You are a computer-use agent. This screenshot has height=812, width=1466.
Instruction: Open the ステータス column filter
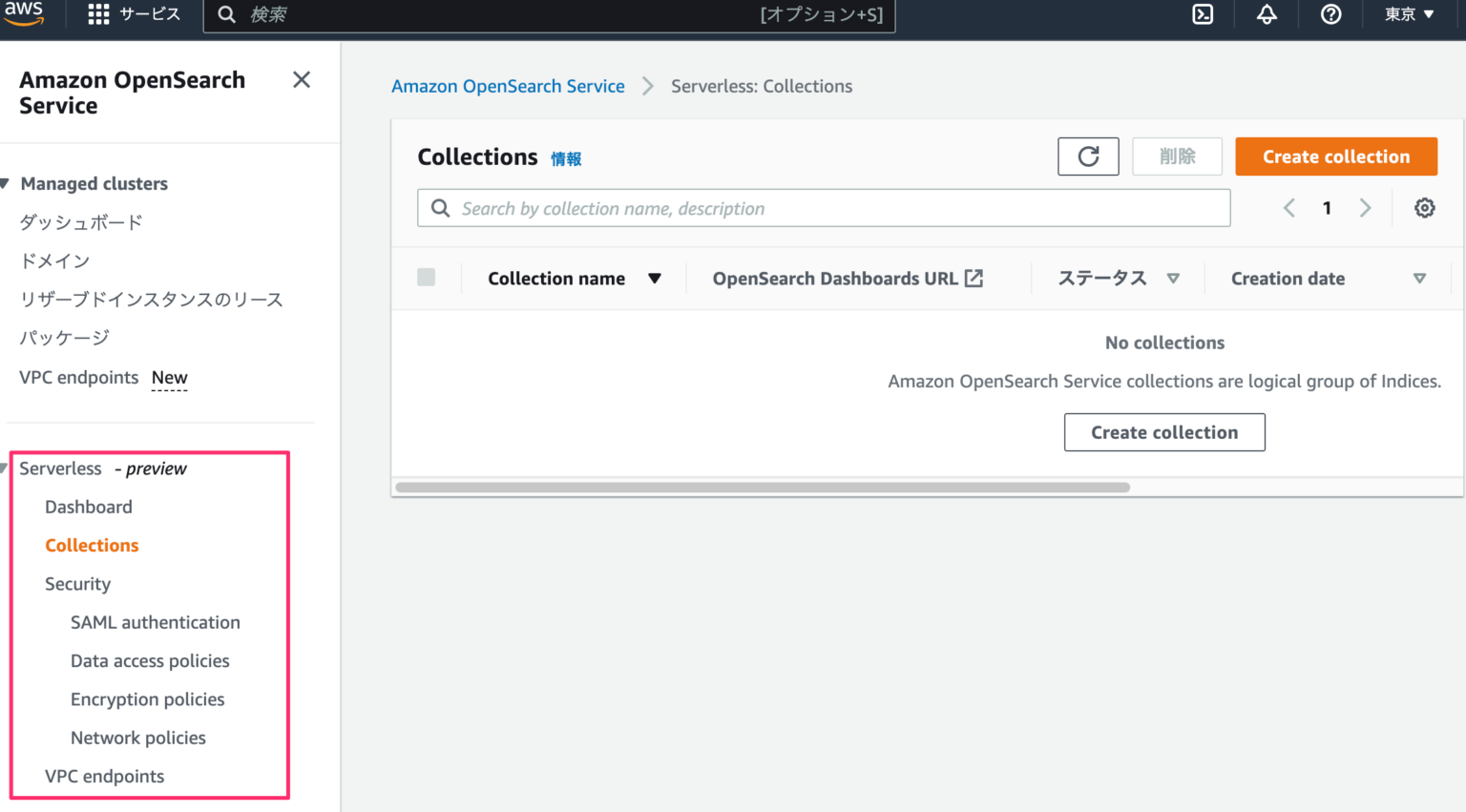tap(1173, 278)
